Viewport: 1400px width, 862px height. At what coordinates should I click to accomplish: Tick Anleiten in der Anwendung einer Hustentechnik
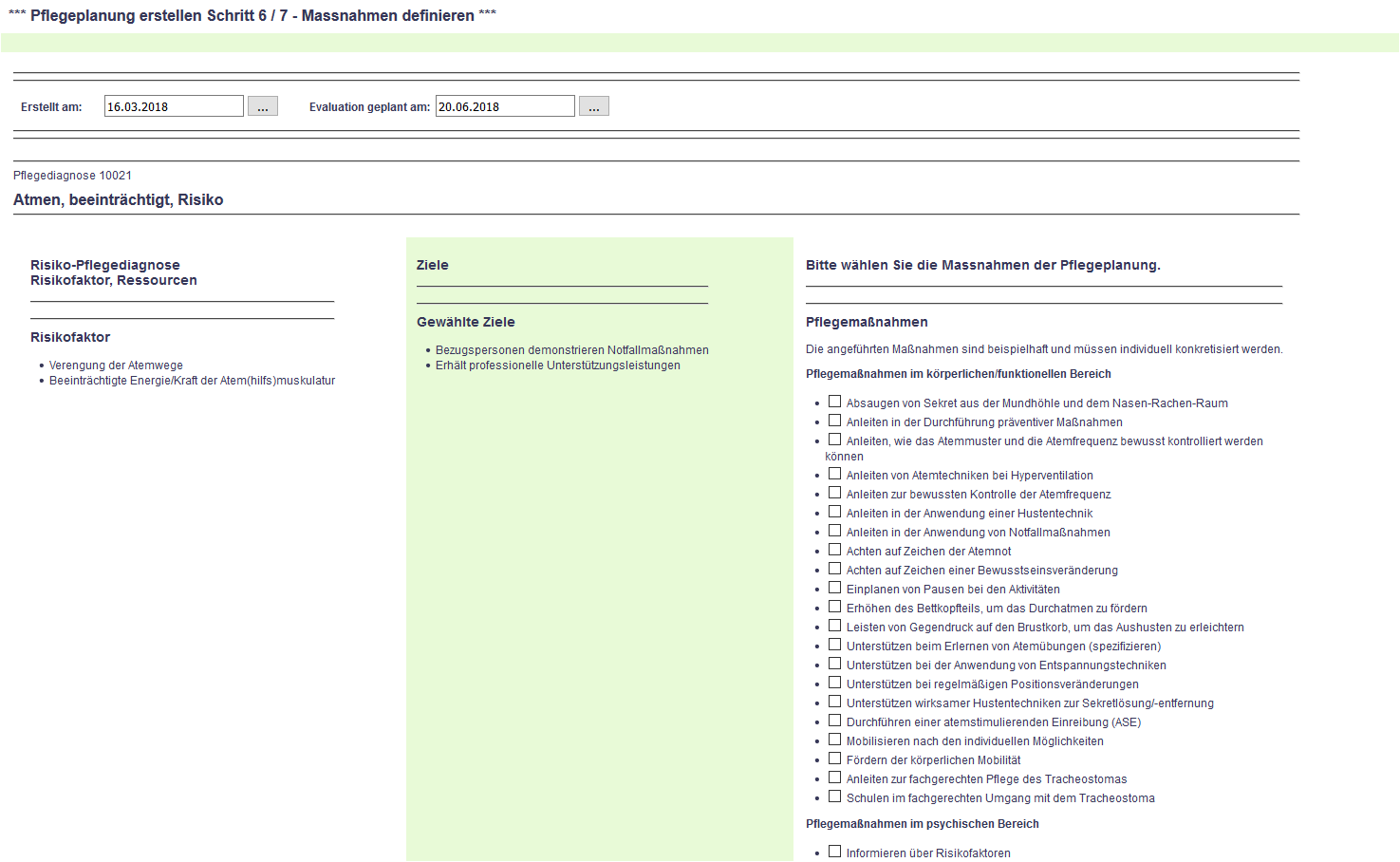[x=834, y=512]
